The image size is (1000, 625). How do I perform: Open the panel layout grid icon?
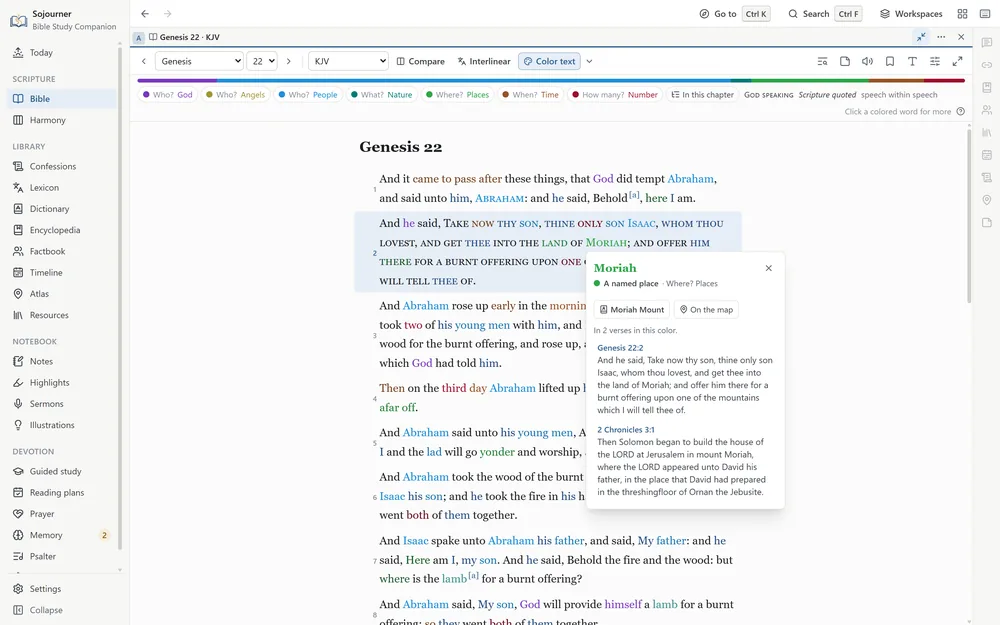point(962,13)
